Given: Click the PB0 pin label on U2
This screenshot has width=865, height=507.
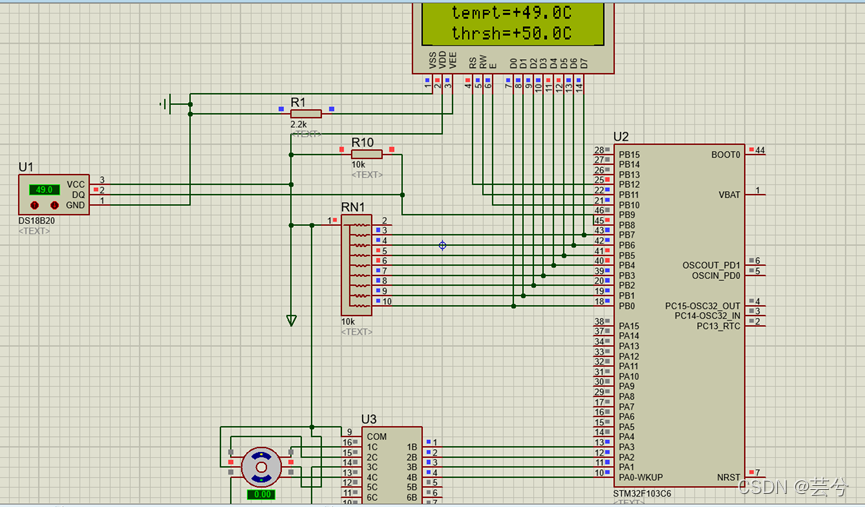Looking at the screenshot, I should (627, 306).
